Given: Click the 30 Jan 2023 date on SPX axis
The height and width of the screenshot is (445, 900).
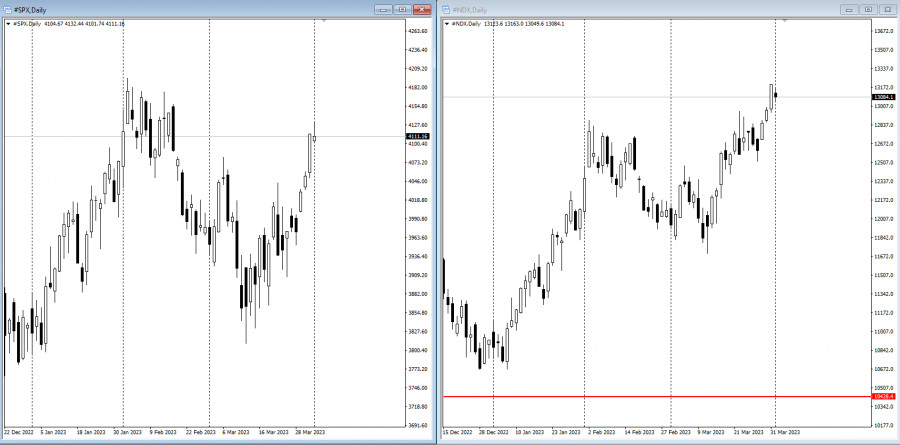Looking at the screenshot, I should pyautogui.click(x=127, y=432).
